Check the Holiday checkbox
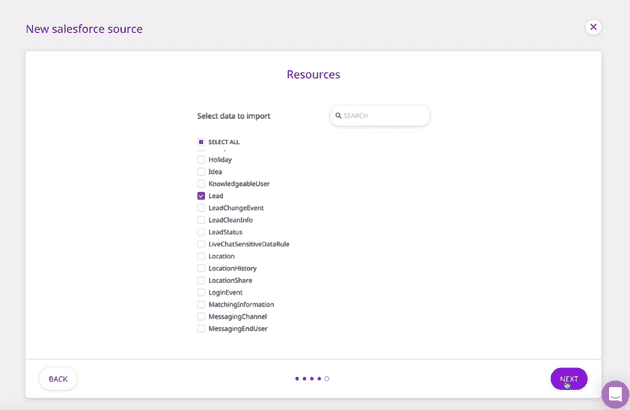Screen dimensions: 630x410 [201, 160]
